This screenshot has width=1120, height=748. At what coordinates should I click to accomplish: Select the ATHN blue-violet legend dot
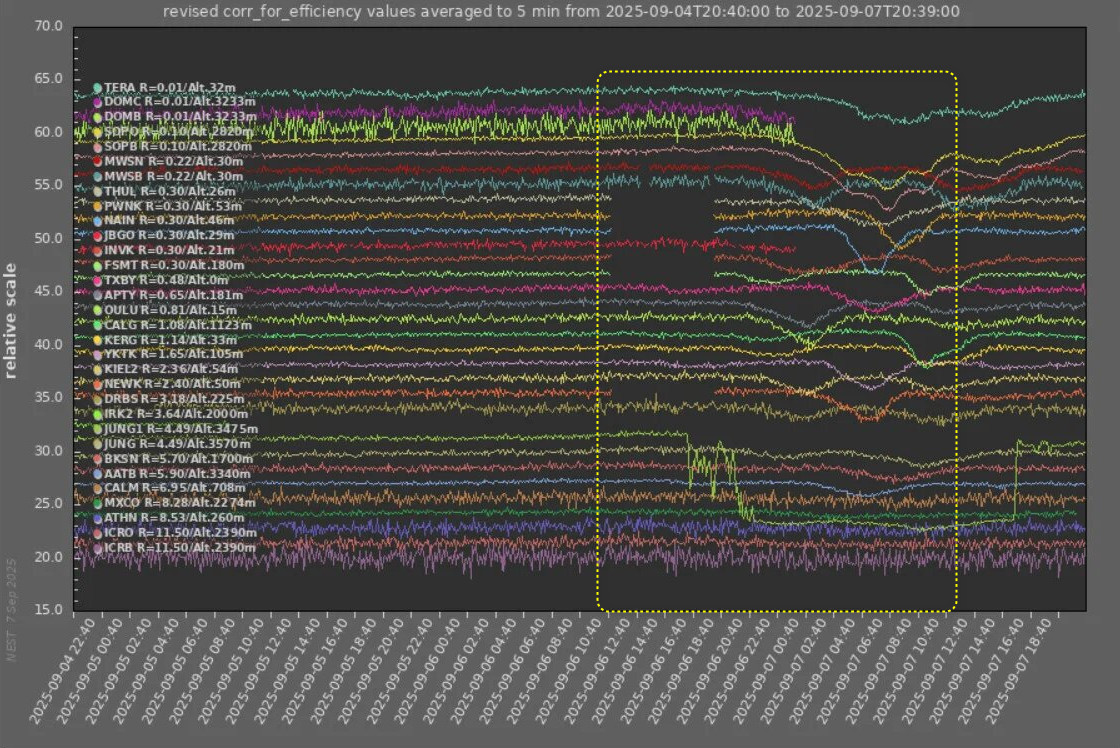(x=98, y=518)
